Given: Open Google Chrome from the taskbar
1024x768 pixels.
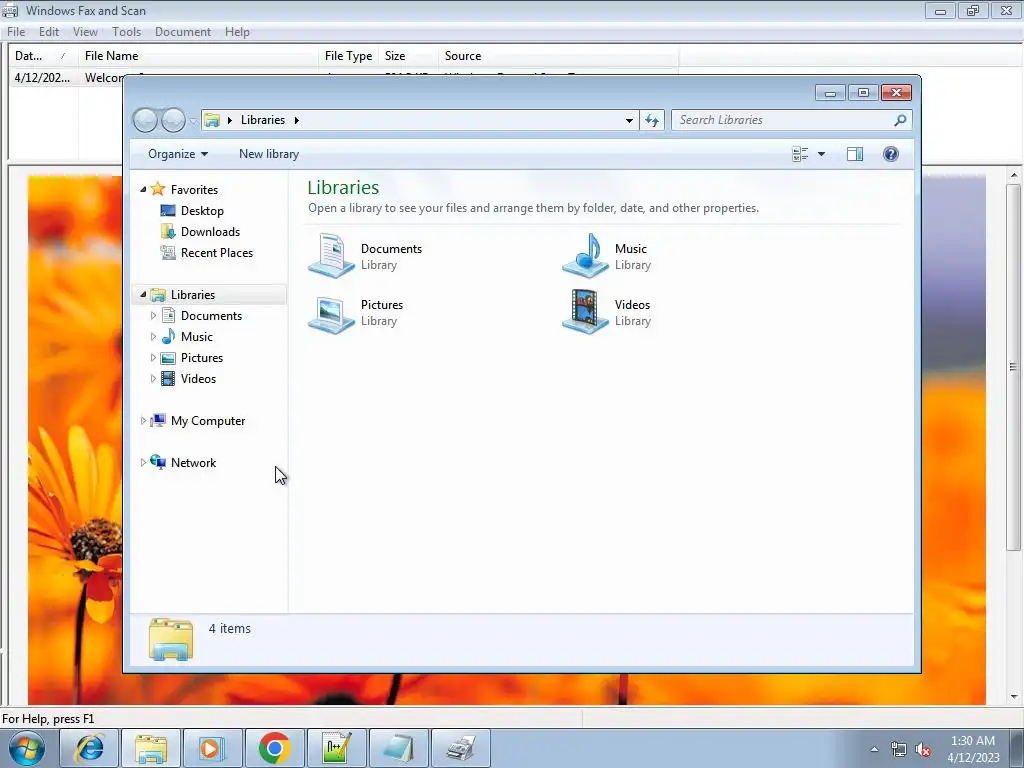Looking at the screenshot, I should [274, 748].
